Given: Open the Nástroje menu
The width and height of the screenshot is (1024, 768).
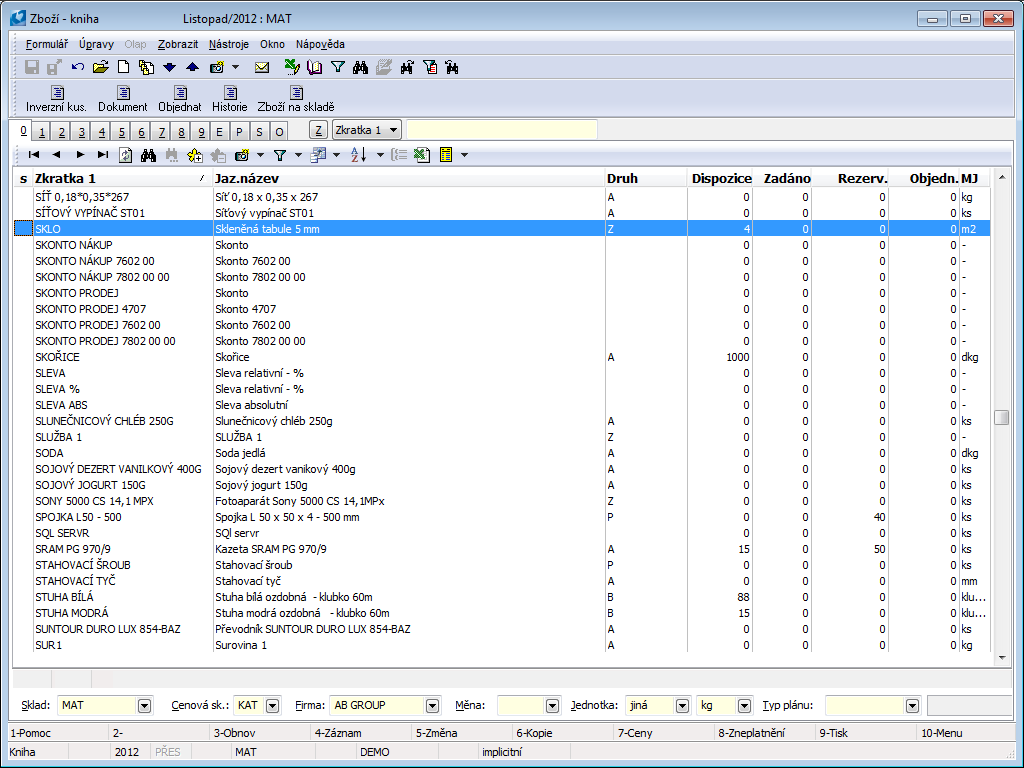Looking at the screenshot, I should (229, 44).
